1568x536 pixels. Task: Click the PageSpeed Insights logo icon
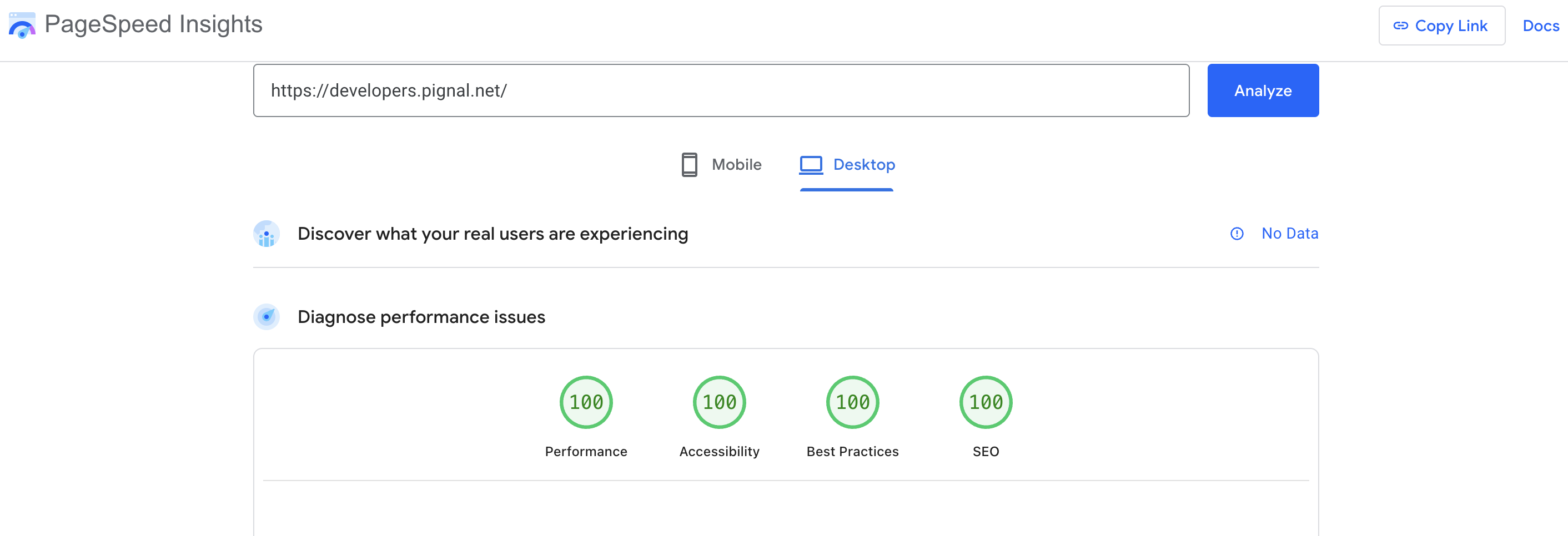22,26
